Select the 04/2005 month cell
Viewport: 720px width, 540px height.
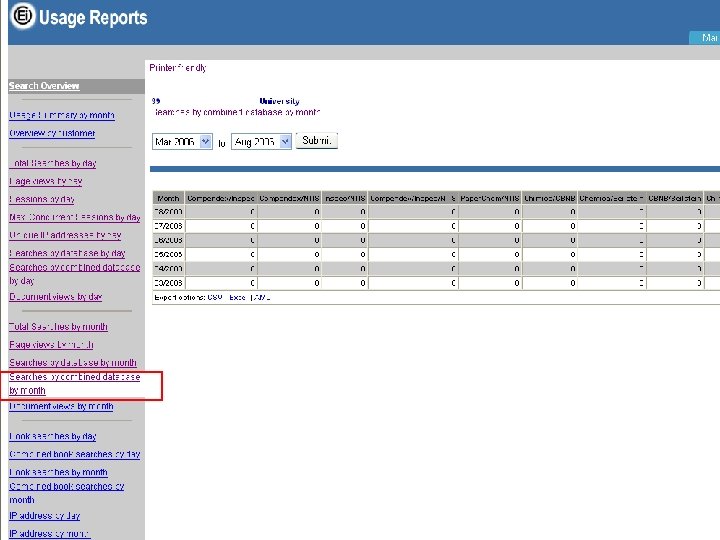point(169,269)
